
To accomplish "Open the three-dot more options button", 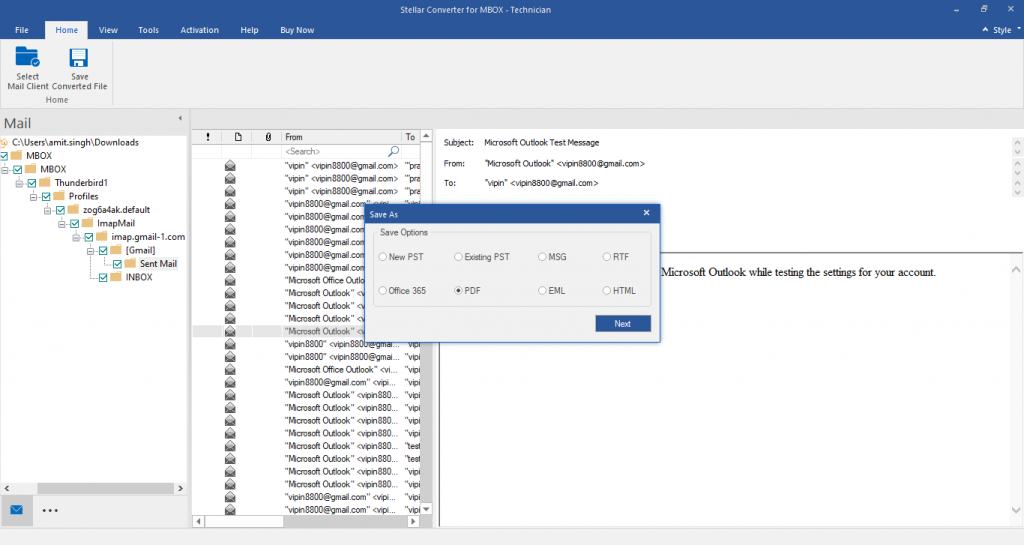I will (50, 510).
